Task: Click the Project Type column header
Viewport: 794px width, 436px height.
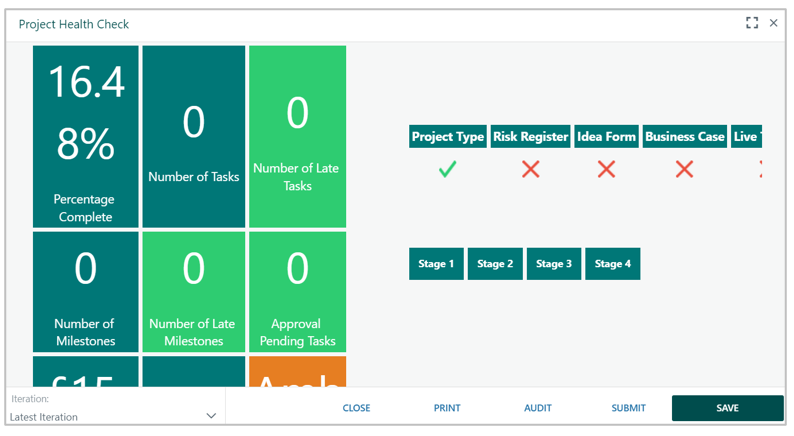Action: tap(448, 137)
